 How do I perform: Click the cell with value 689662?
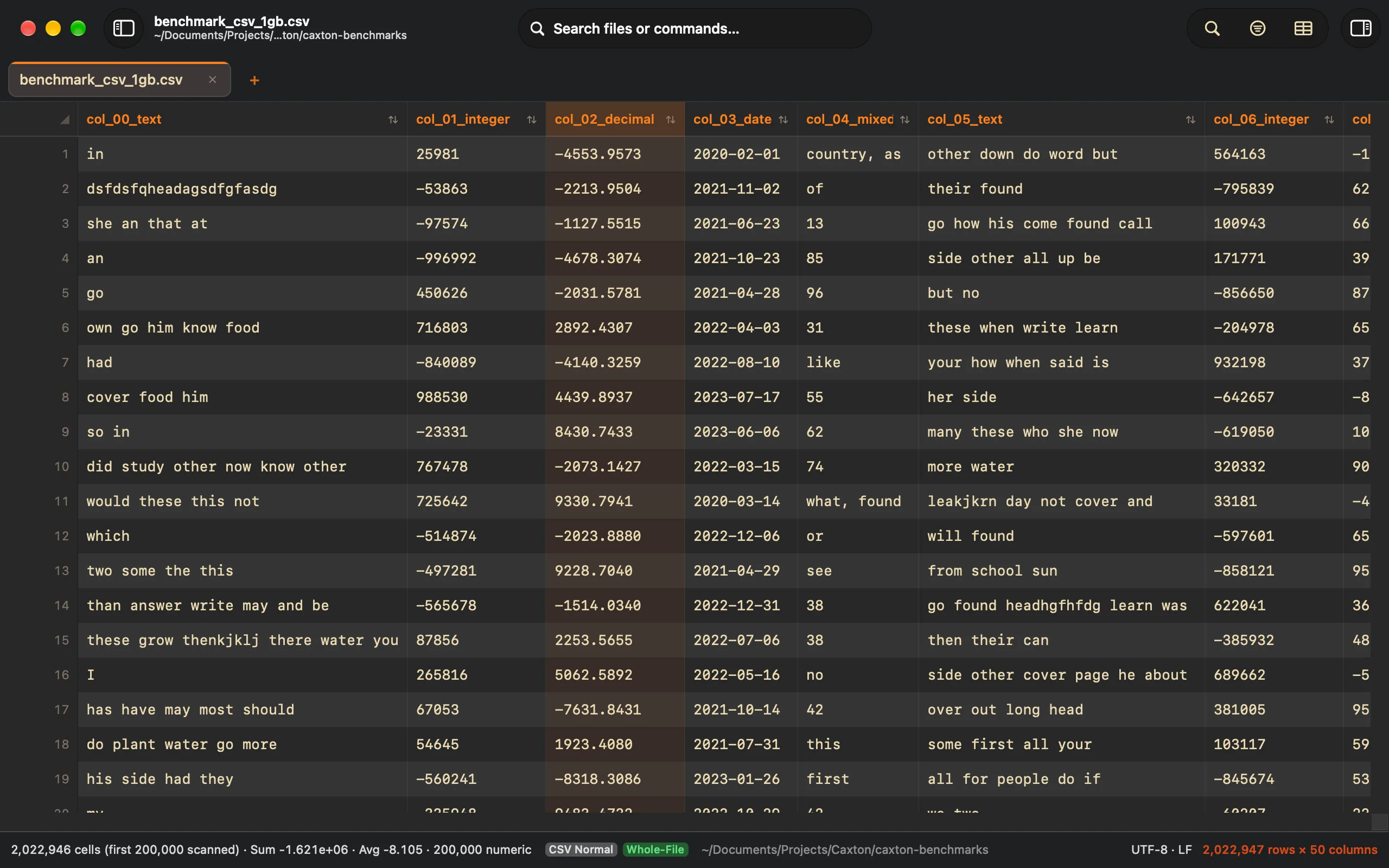[1274, 674]
